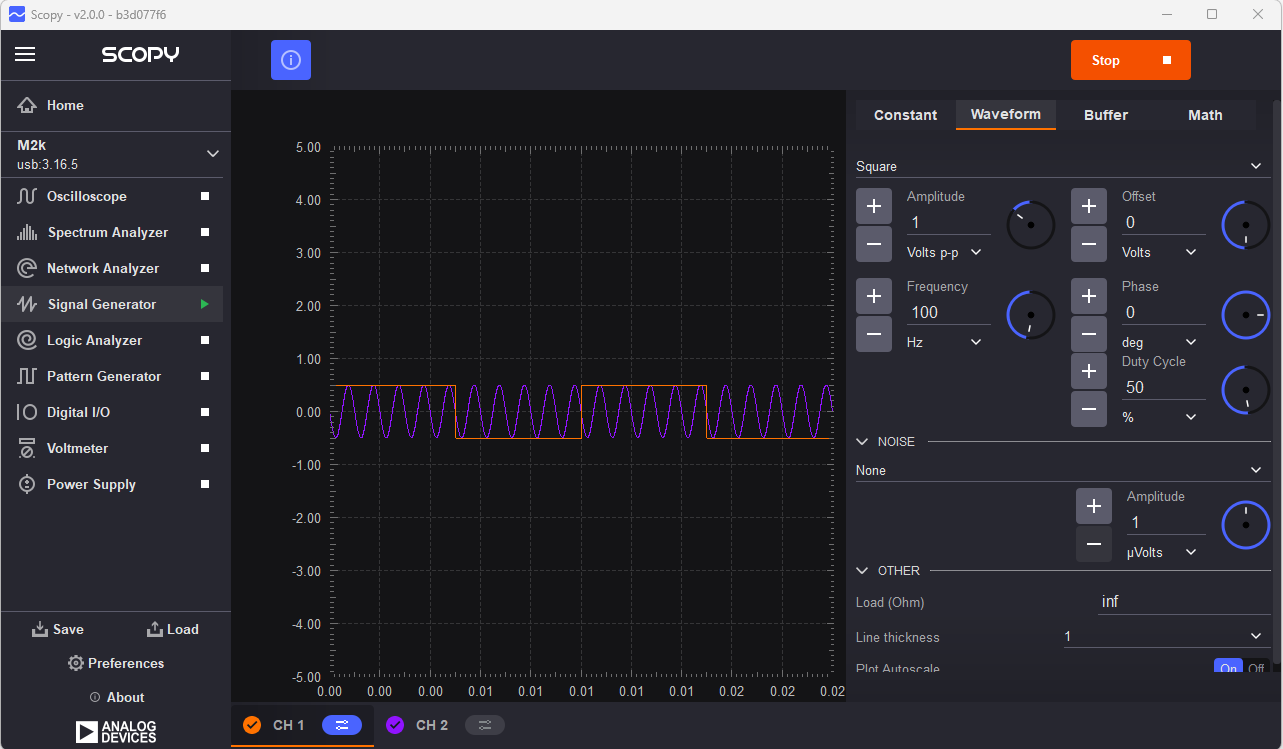Open noise type None dropdown
This screenshot has width=1283, height=749.
(1063, 470)
